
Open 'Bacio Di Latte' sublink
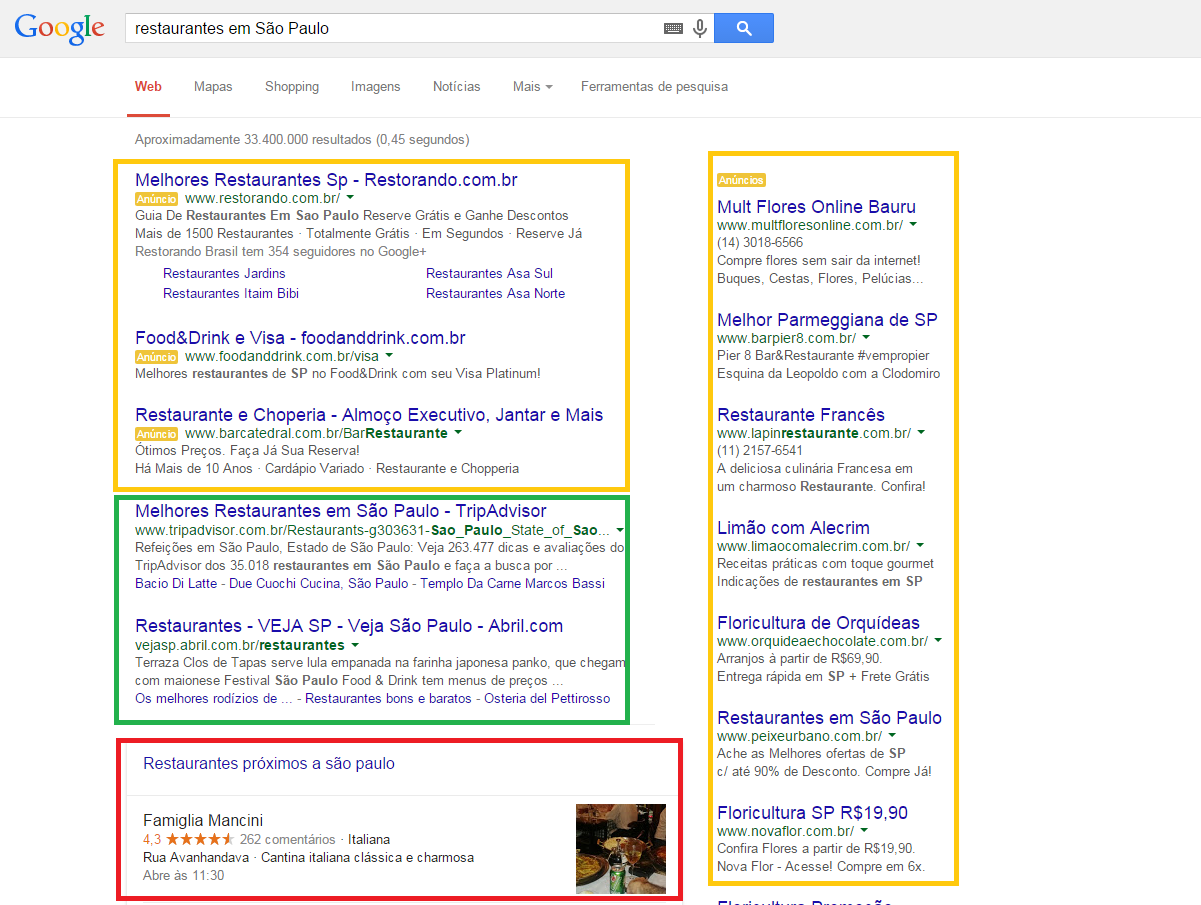click(x=177, y=583)
